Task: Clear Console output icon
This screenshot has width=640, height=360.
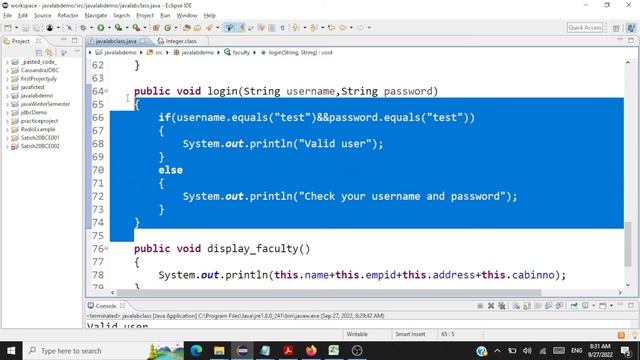Action: (x=516, y=306)
